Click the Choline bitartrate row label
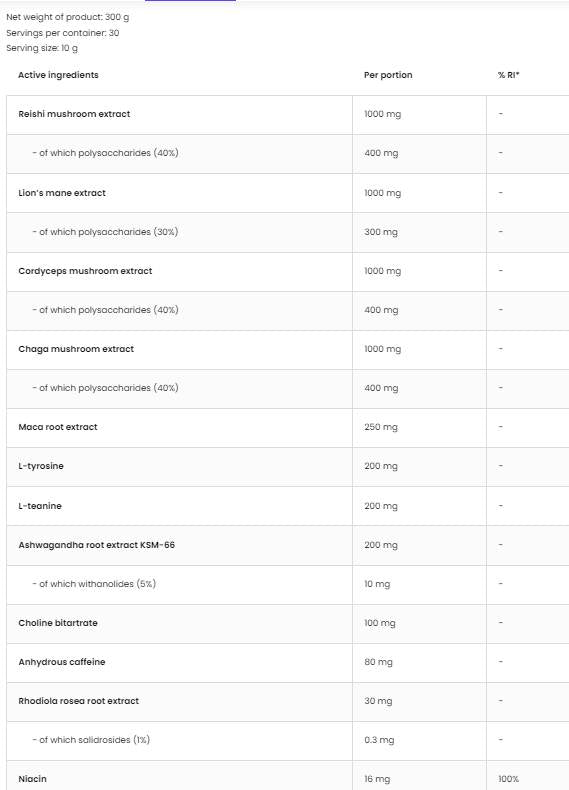The image size is (569, 790). (58, 623)
